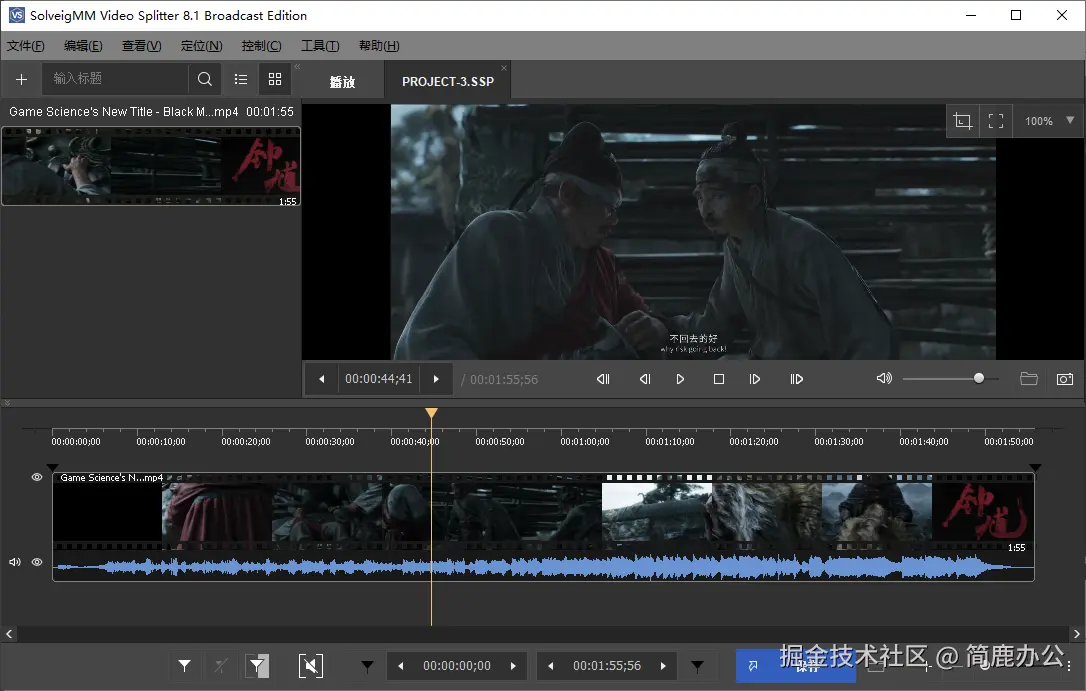Play the video

click(x=680, y=379)
